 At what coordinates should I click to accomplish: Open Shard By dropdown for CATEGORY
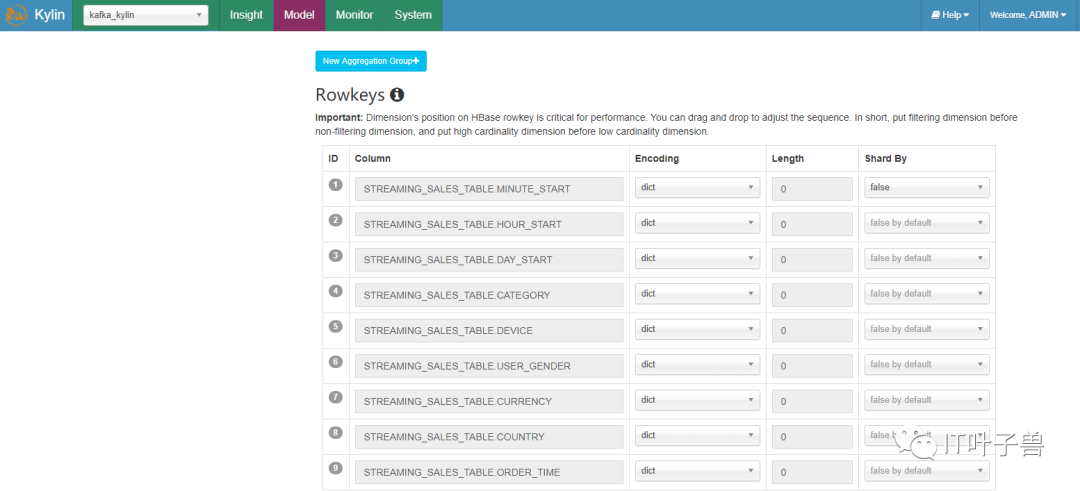click(927, 294)
